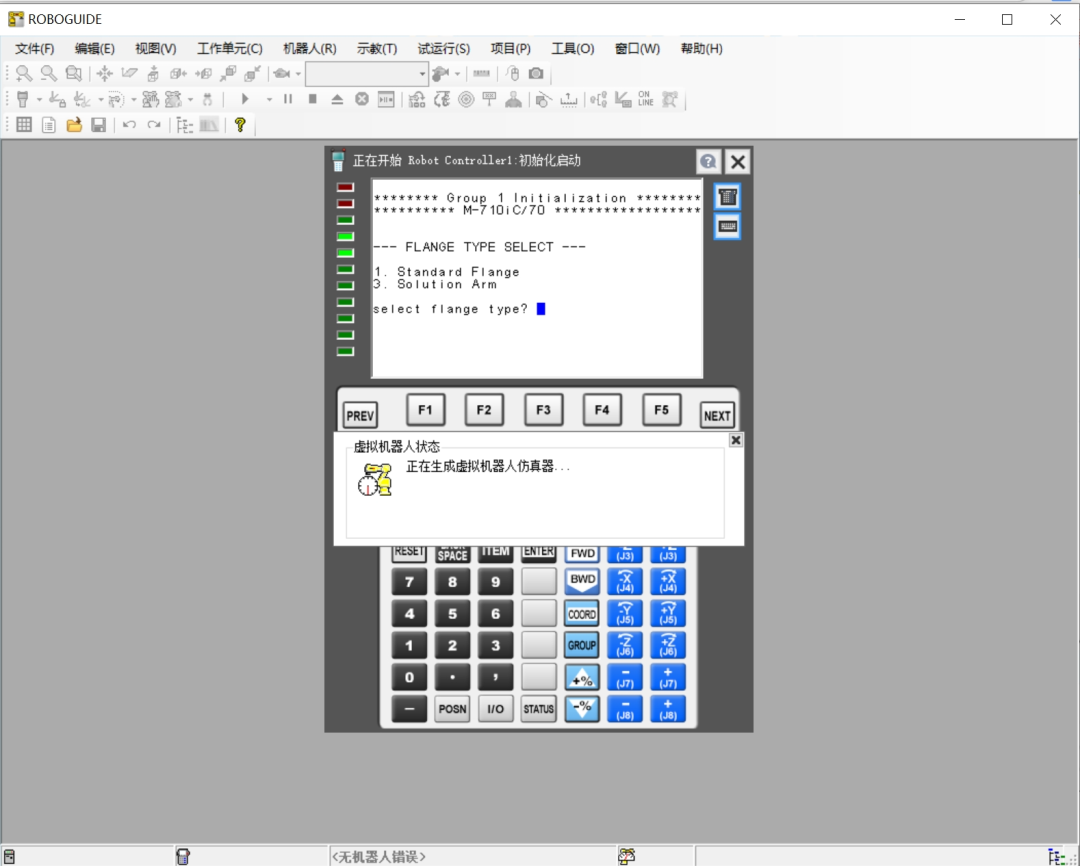Open the dropdown next to the play button
The height and width of the screenshot is (866, 1080).
pyautogui.click(x=268, y=98)
